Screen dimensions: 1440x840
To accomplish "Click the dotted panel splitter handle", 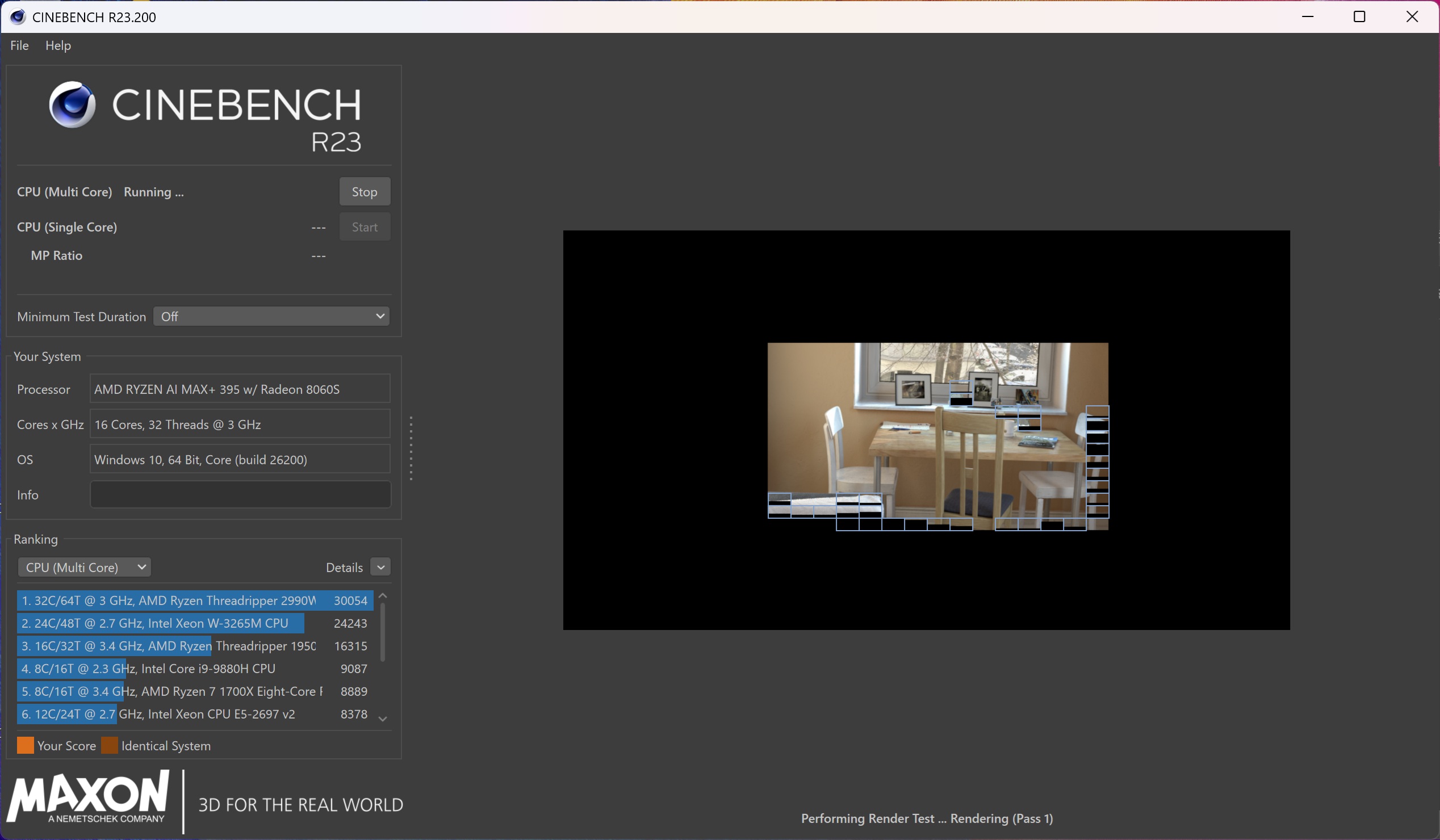I will point(411,448).
